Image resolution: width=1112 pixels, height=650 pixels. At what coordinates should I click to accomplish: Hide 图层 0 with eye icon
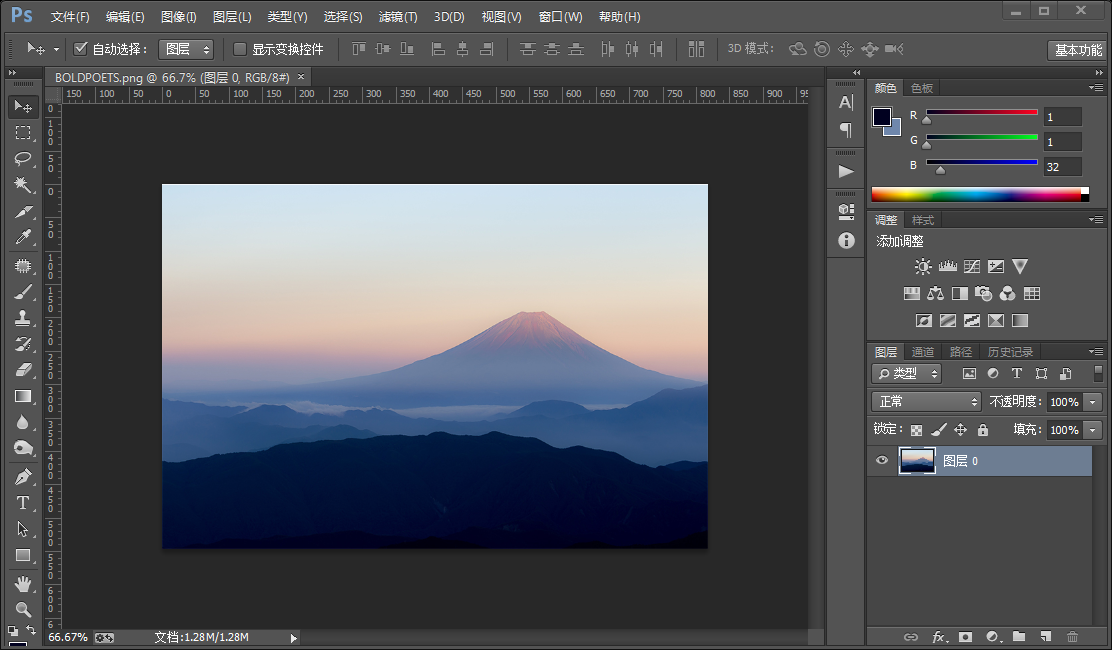(882, 460)
